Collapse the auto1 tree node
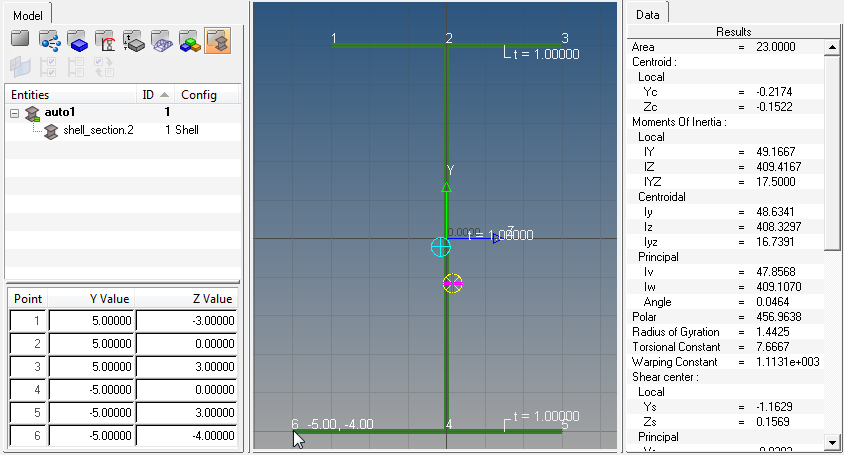This screenshot has height=455, width=844. (15, 113)
